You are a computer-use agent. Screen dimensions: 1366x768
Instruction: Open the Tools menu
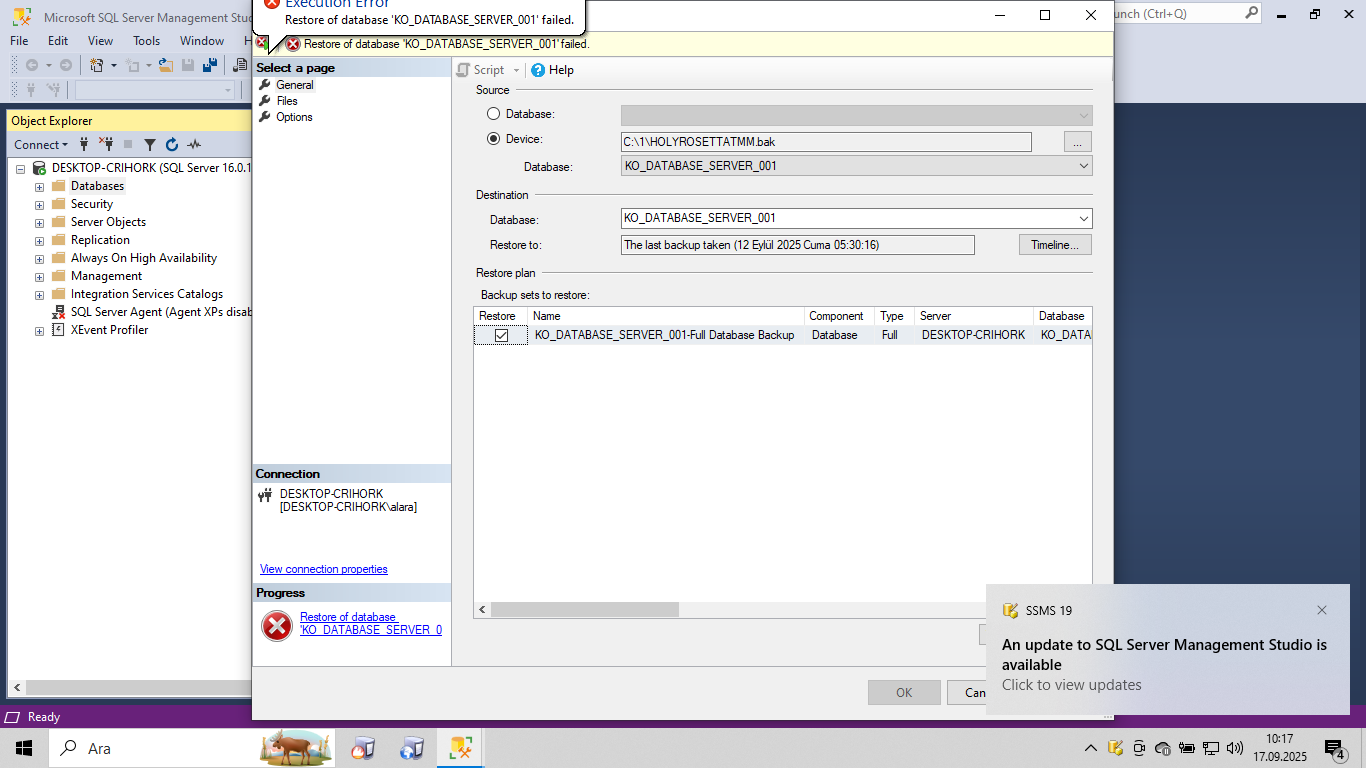click(x=147, y=41)
